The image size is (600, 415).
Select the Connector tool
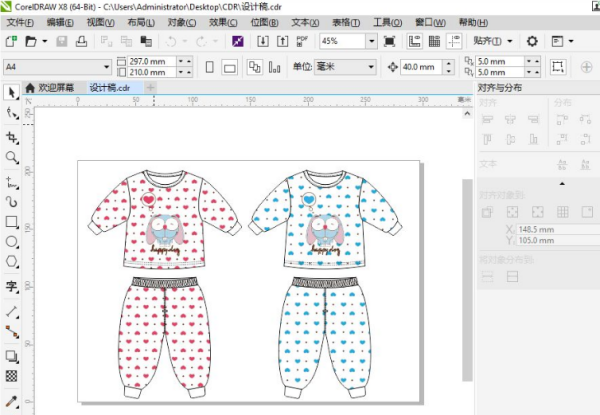tap(12, 332)
